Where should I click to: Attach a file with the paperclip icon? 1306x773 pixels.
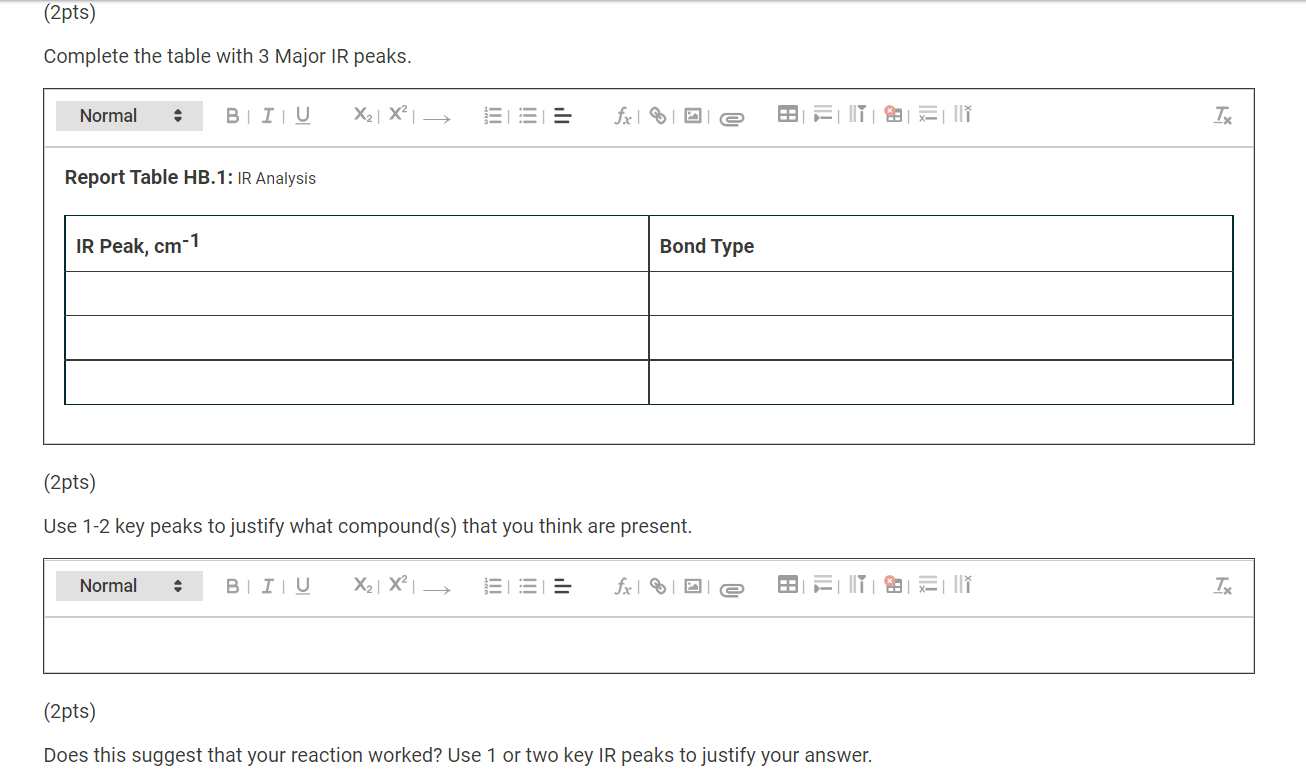[731, 116]
